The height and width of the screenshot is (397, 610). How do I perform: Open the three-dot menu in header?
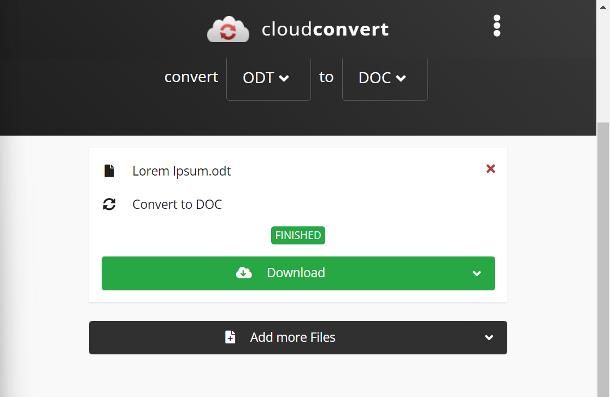[x=497, y=26]
